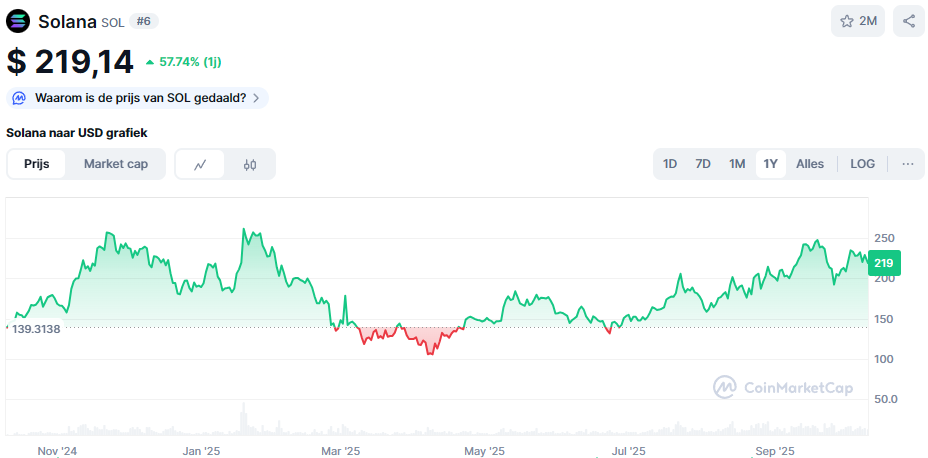Toggle the LOG scale option
This screenshot has height=458, width=928.
coord(862,164)
